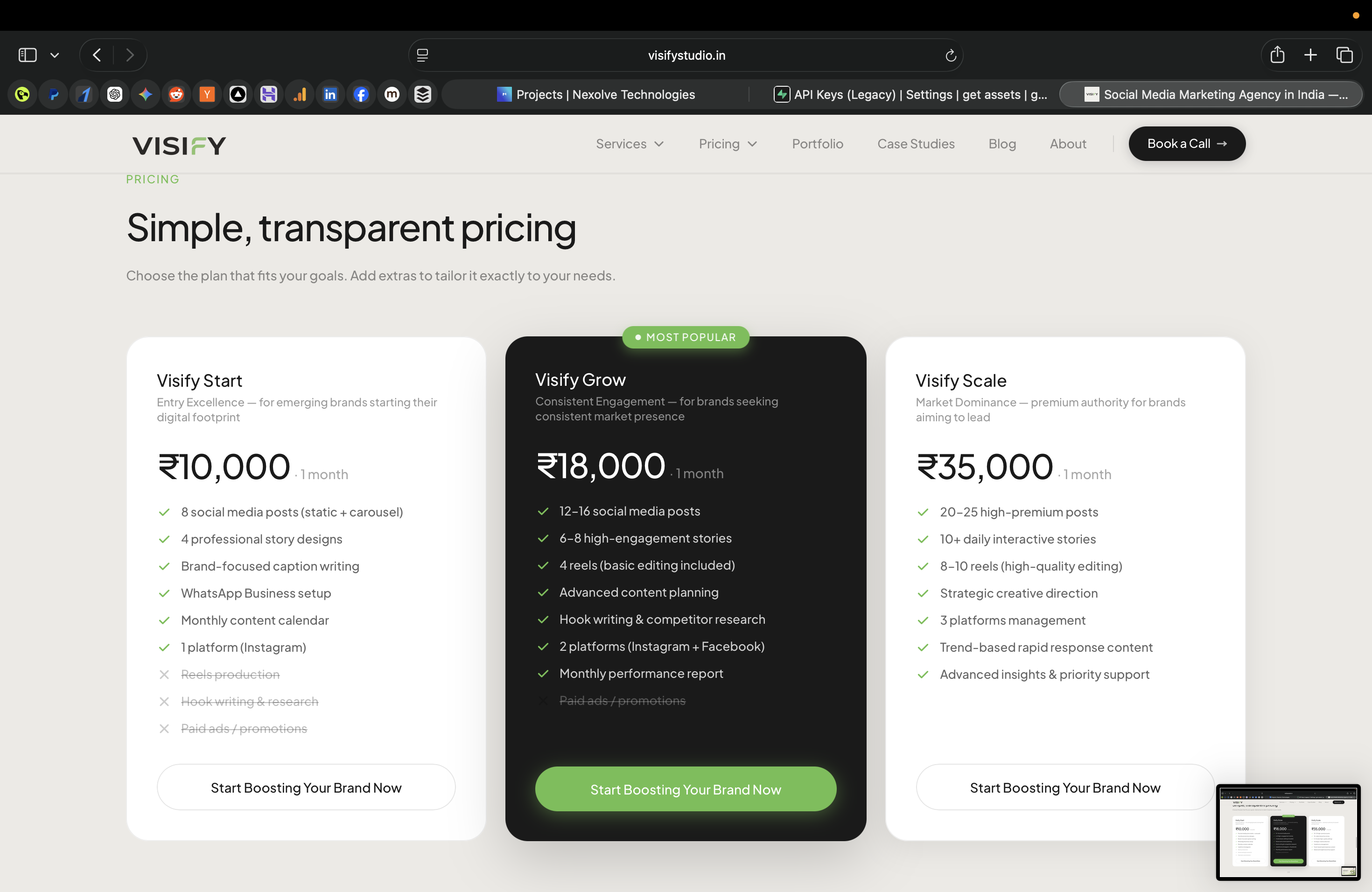Click 'WhatsApp Business setup' feature
This screenshot has width=1372, height=892.
[256, 593]
